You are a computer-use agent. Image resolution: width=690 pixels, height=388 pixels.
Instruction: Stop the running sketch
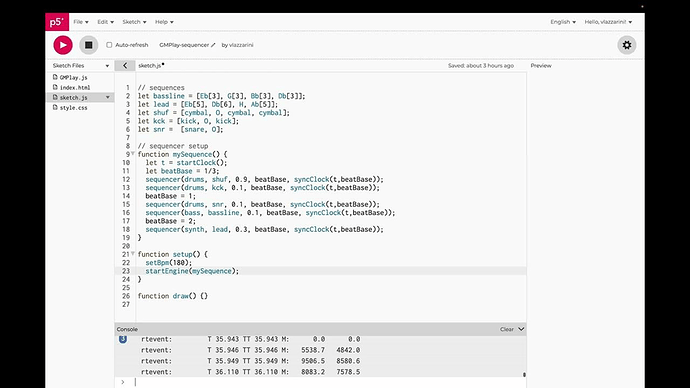[88, 45]
